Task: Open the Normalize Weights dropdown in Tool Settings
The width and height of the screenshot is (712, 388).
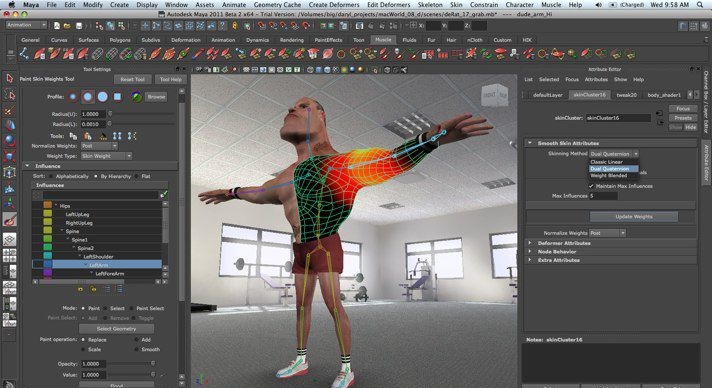Action: 99,146
